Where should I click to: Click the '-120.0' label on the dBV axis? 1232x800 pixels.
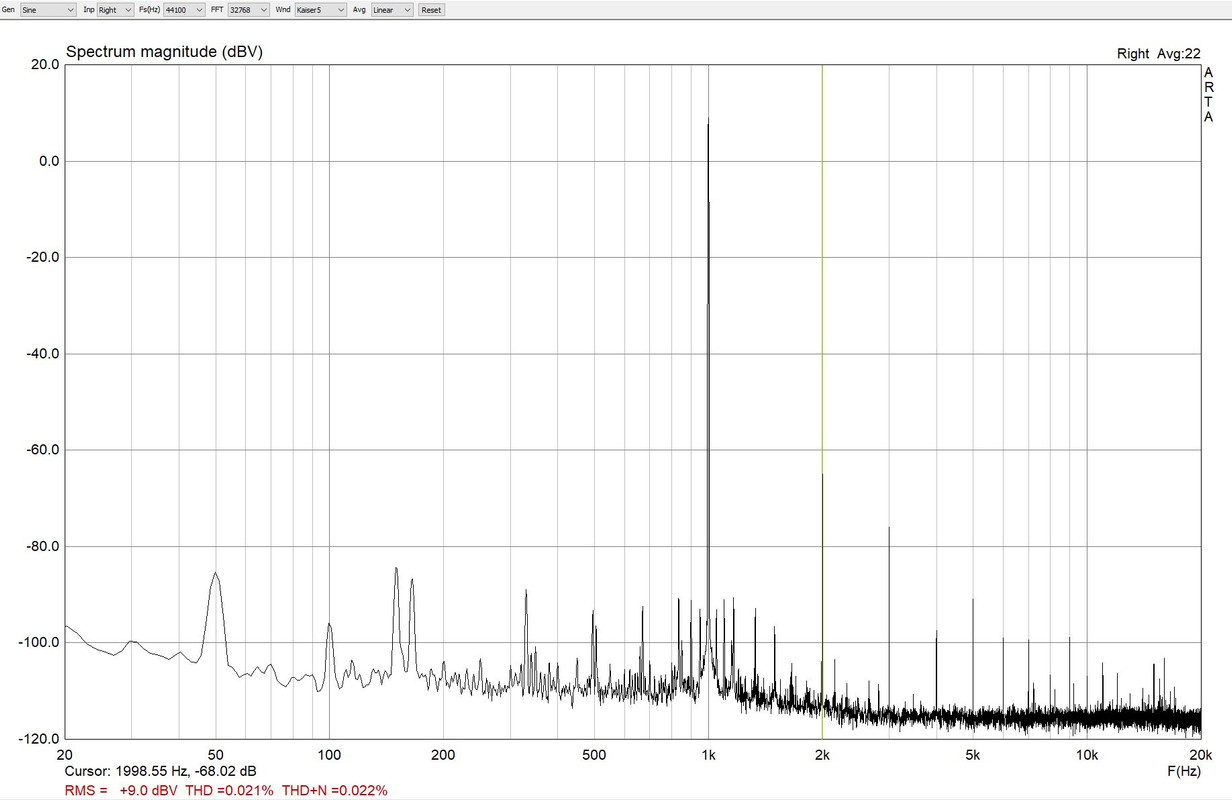[x=40, y=739]
